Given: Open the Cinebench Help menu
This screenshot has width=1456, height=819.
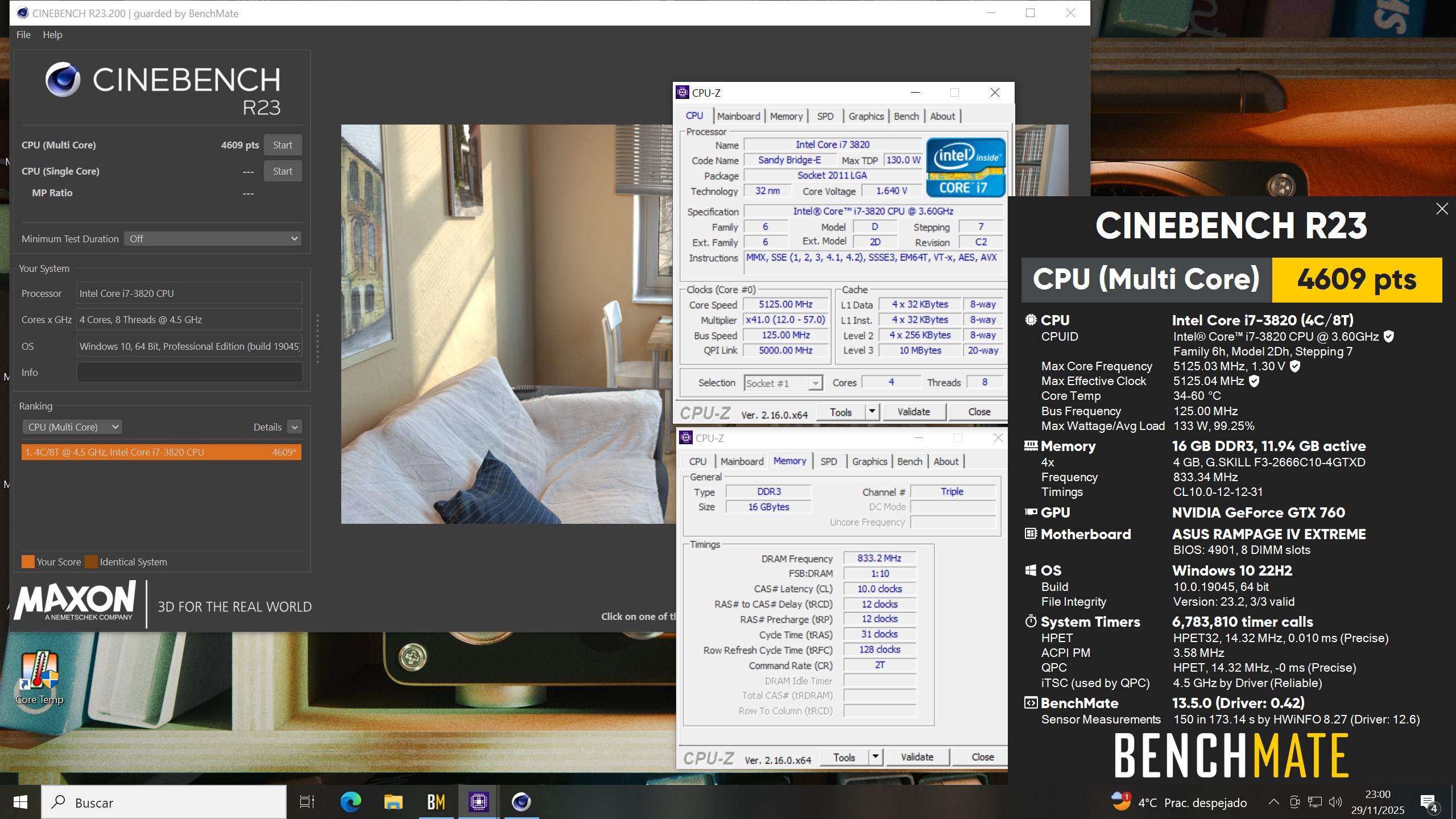Looking at the screenshot, I should (52, 35).
